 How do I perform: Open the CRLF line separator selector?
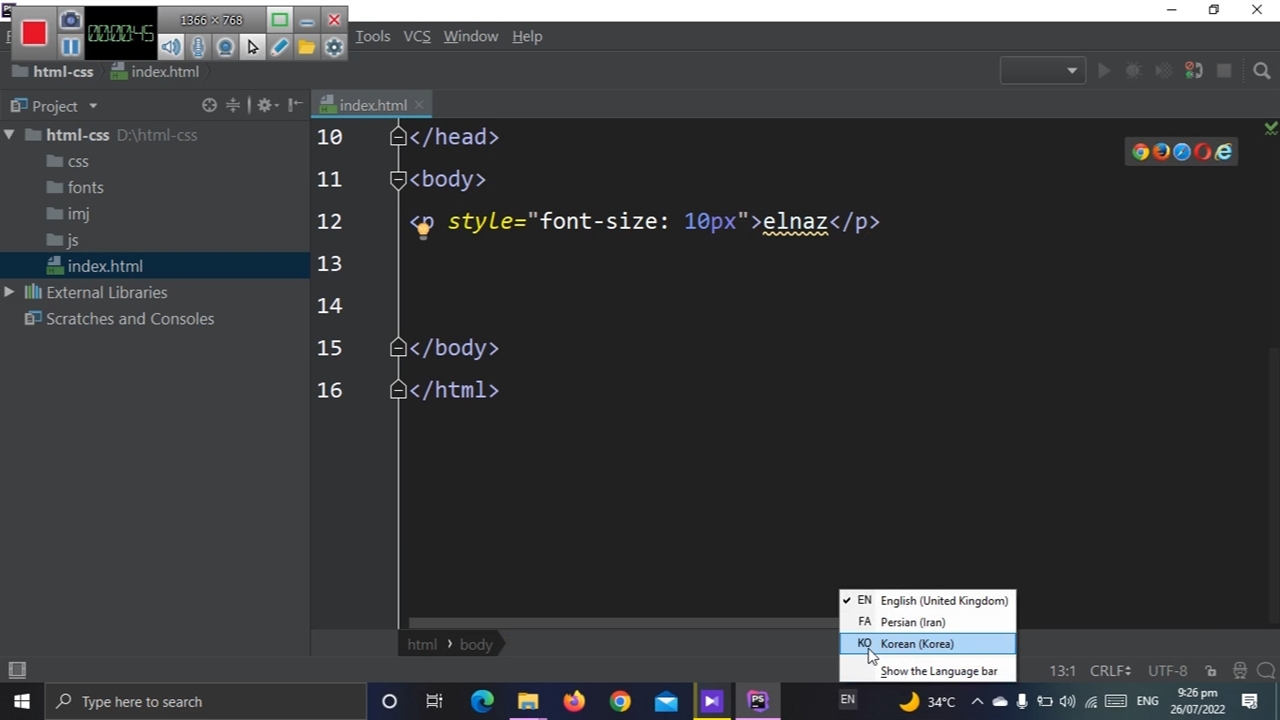[1110, 671]
